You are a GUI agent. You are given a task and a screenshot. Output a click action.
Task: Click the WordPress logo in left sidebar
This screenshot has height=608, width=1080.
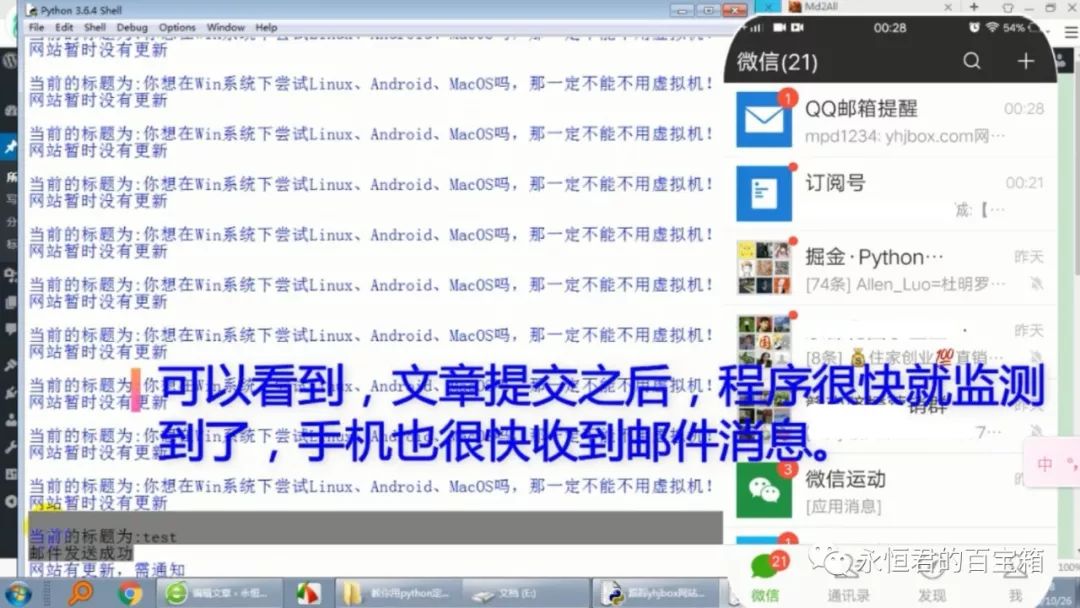click(10, 61)
